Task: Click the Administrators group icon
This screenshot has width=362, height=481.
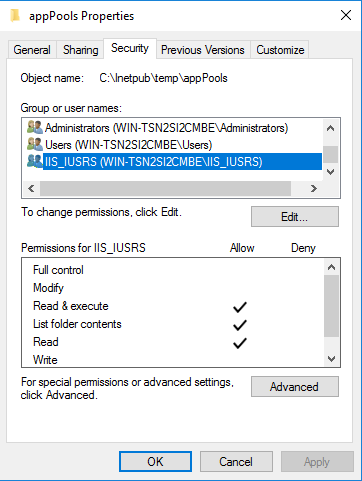Action: tap(35, 128)
